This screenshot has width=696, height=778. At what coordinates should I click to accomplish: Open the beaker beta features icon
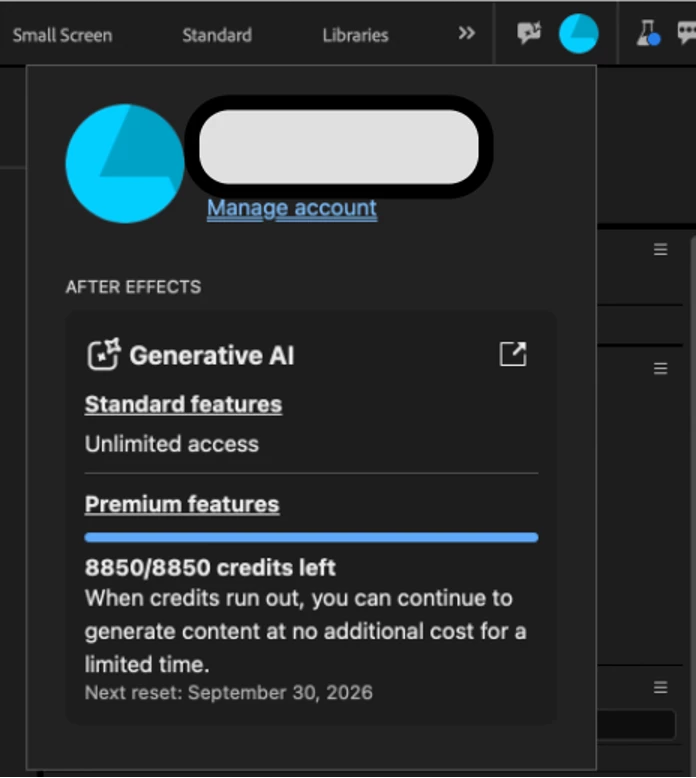click(x=648, y=33)
